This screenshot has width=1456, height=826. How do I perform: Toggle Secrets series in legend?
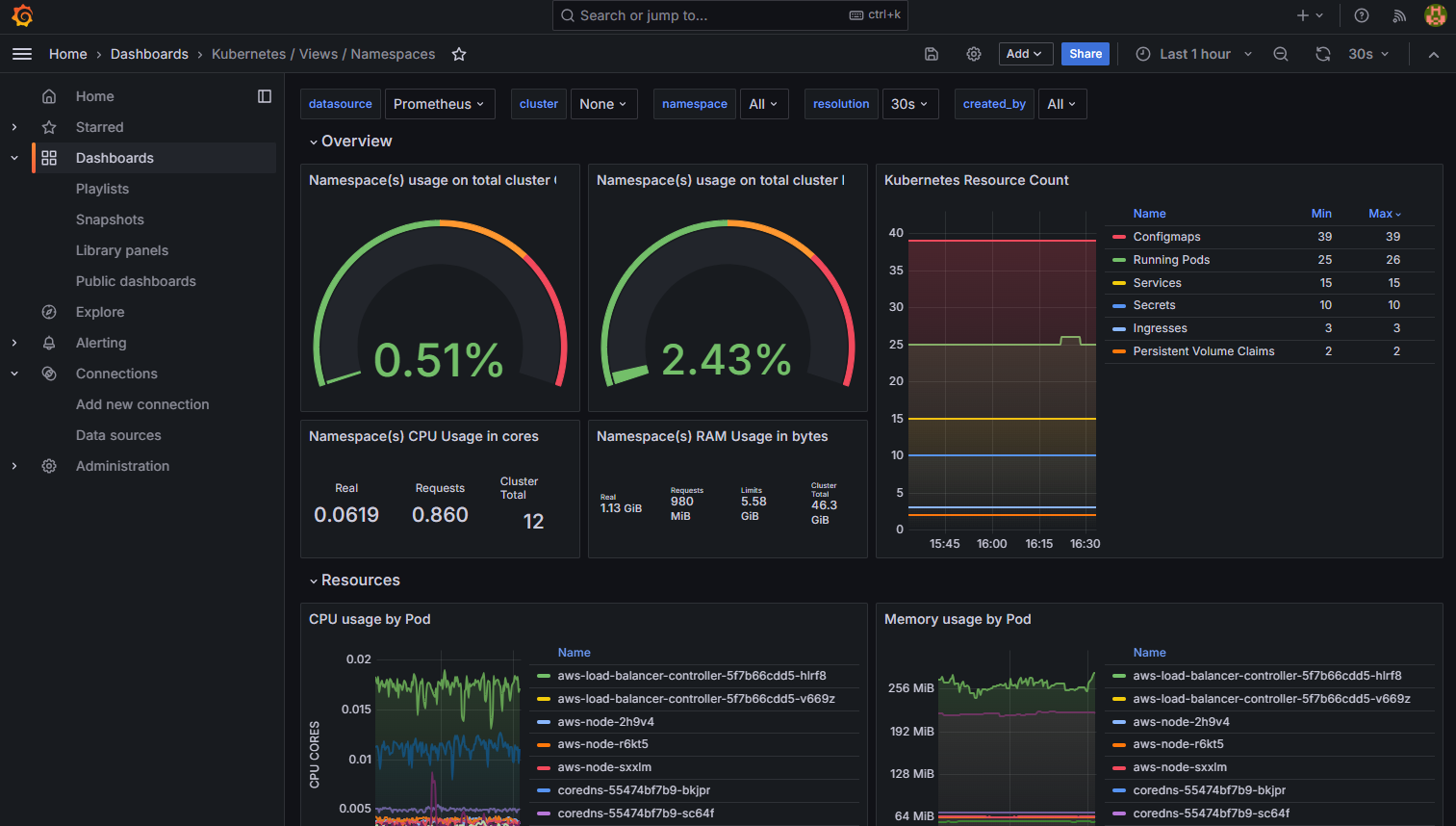[x=1154, y=305]
